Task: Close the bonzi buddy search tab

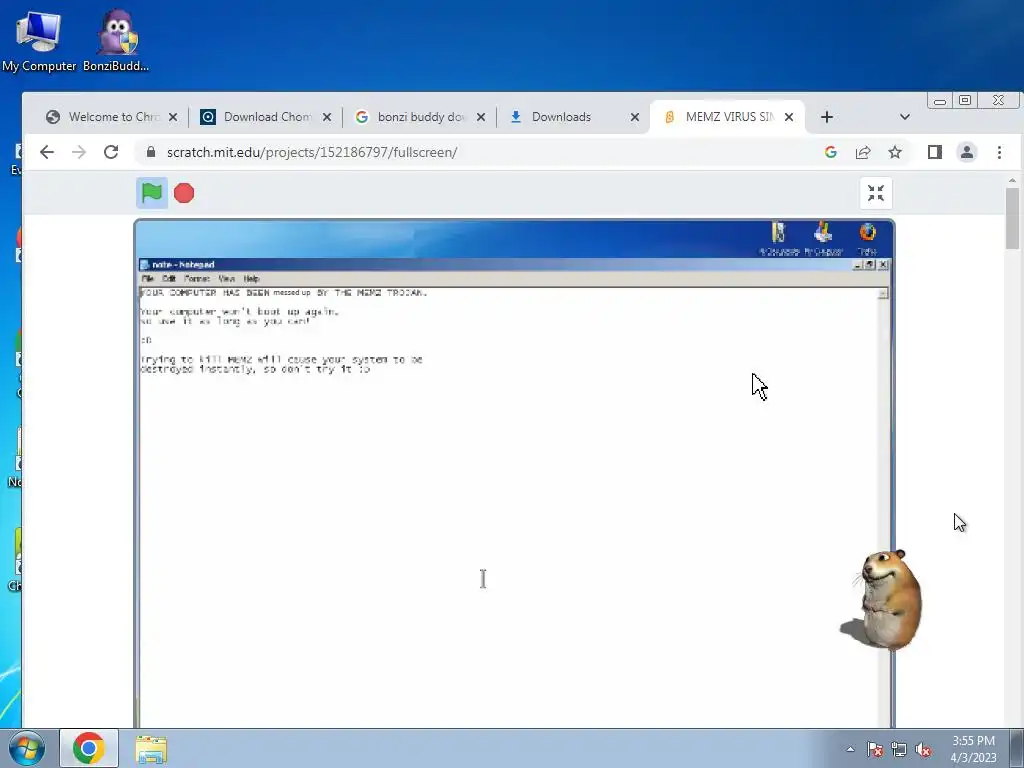Action: 481,117
